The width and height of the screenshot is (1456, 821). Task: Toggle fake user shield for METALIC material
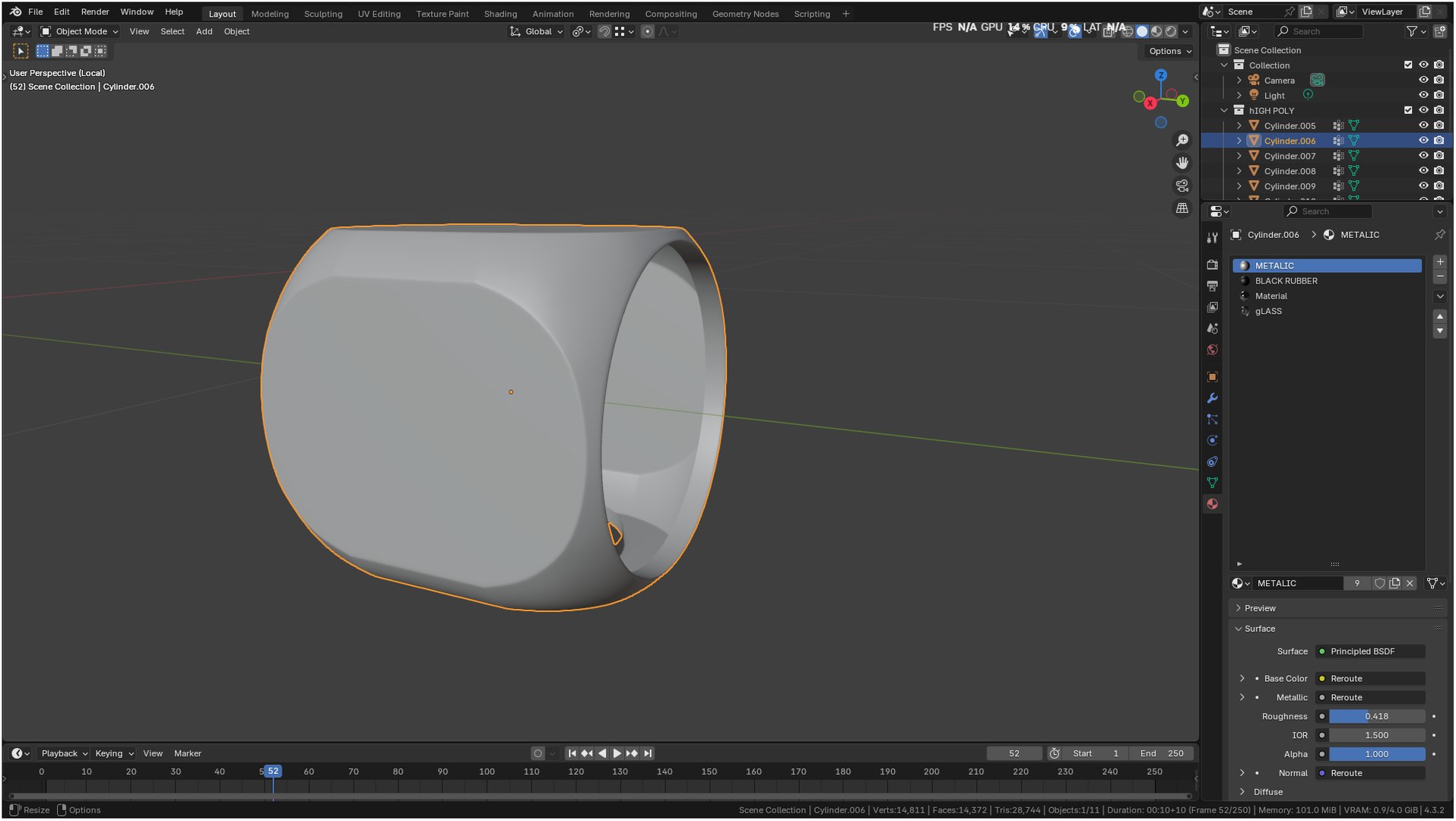1380,584
